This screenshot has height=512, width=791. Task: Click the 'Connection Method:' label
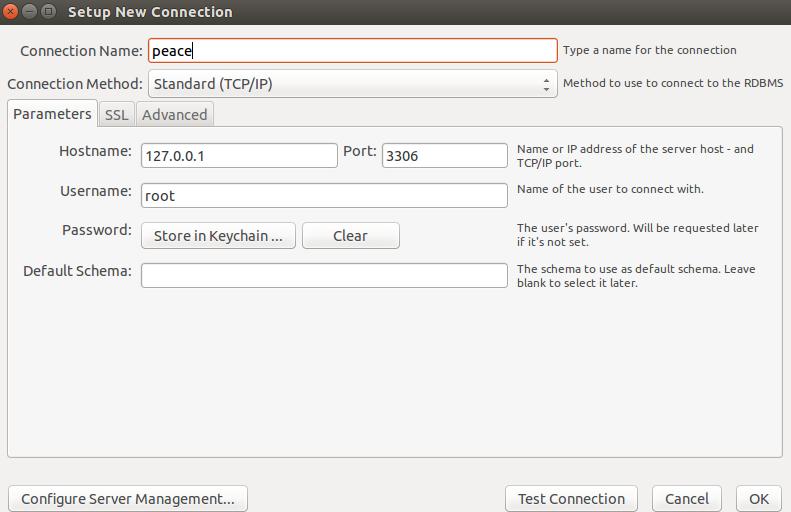pyautogui.click(x=75, y=84)
